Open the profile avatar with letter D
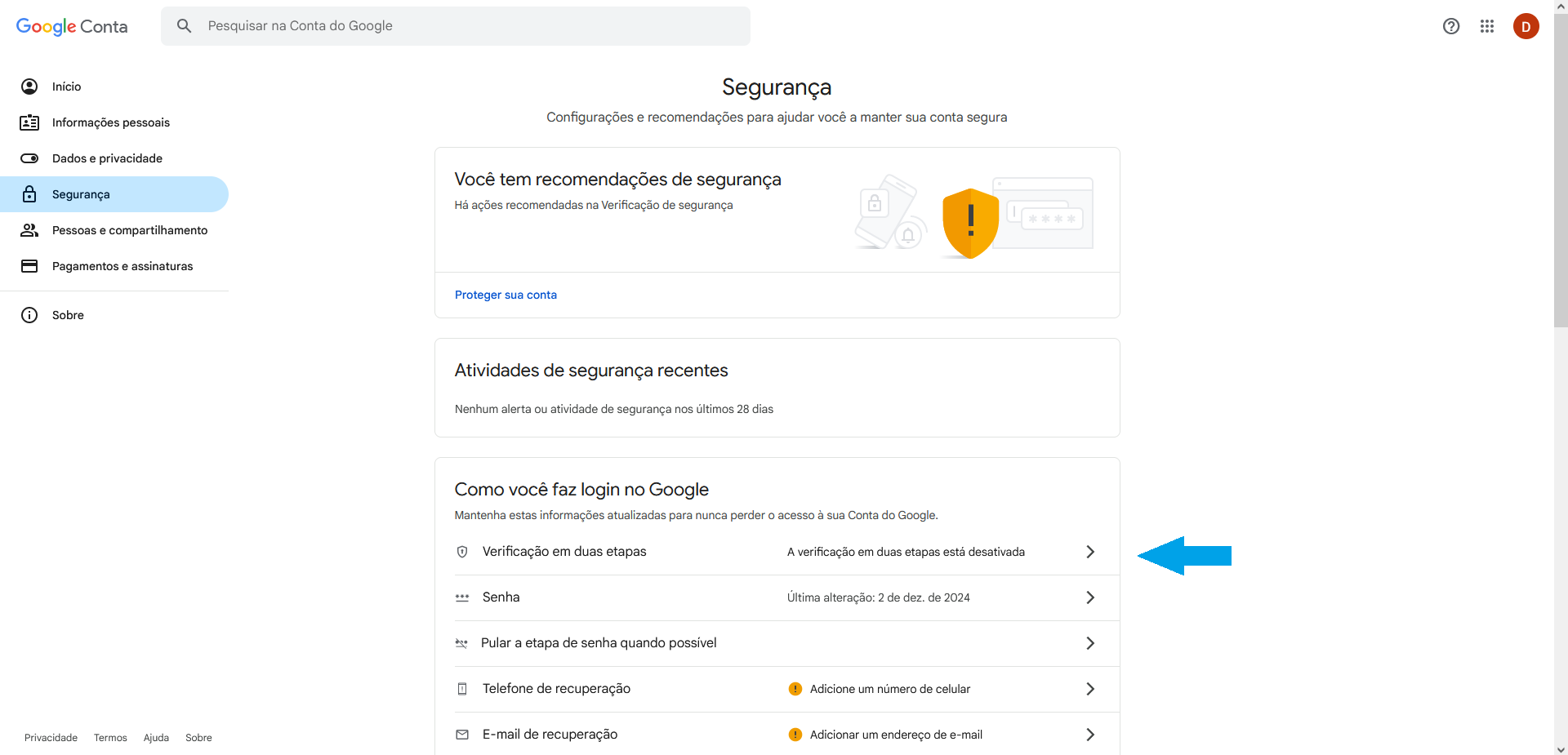 pyautogui.click(x=1527, y=26)
